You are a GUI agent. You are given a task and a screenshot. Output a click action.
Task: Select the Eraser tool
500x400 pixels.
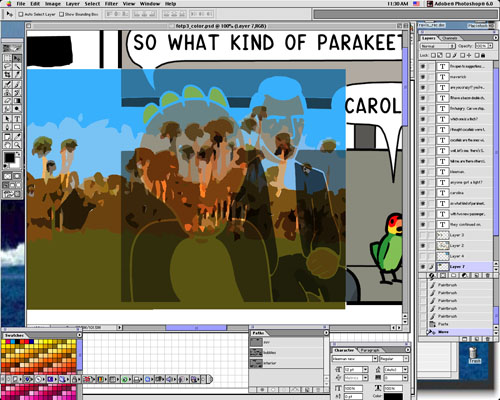pos(7,101)
